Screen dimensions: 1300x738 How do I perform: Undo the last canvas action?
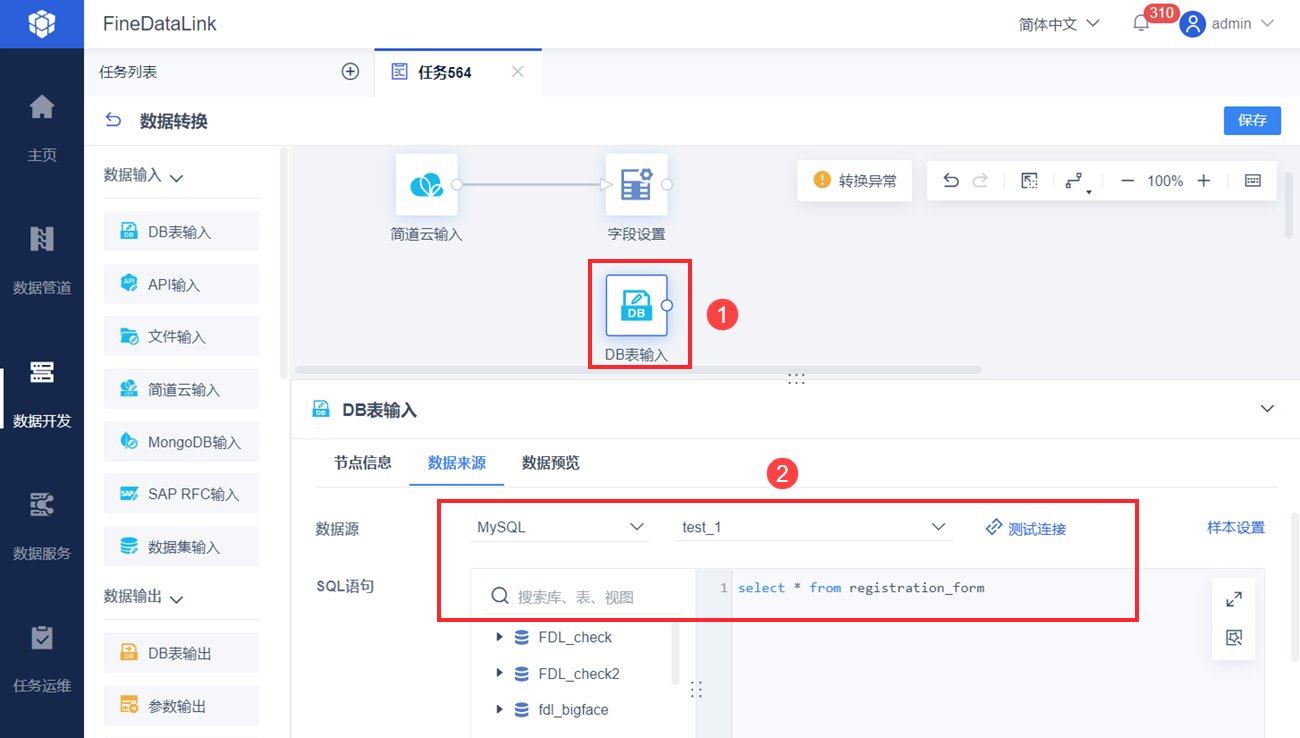click(x=951, y=181)
